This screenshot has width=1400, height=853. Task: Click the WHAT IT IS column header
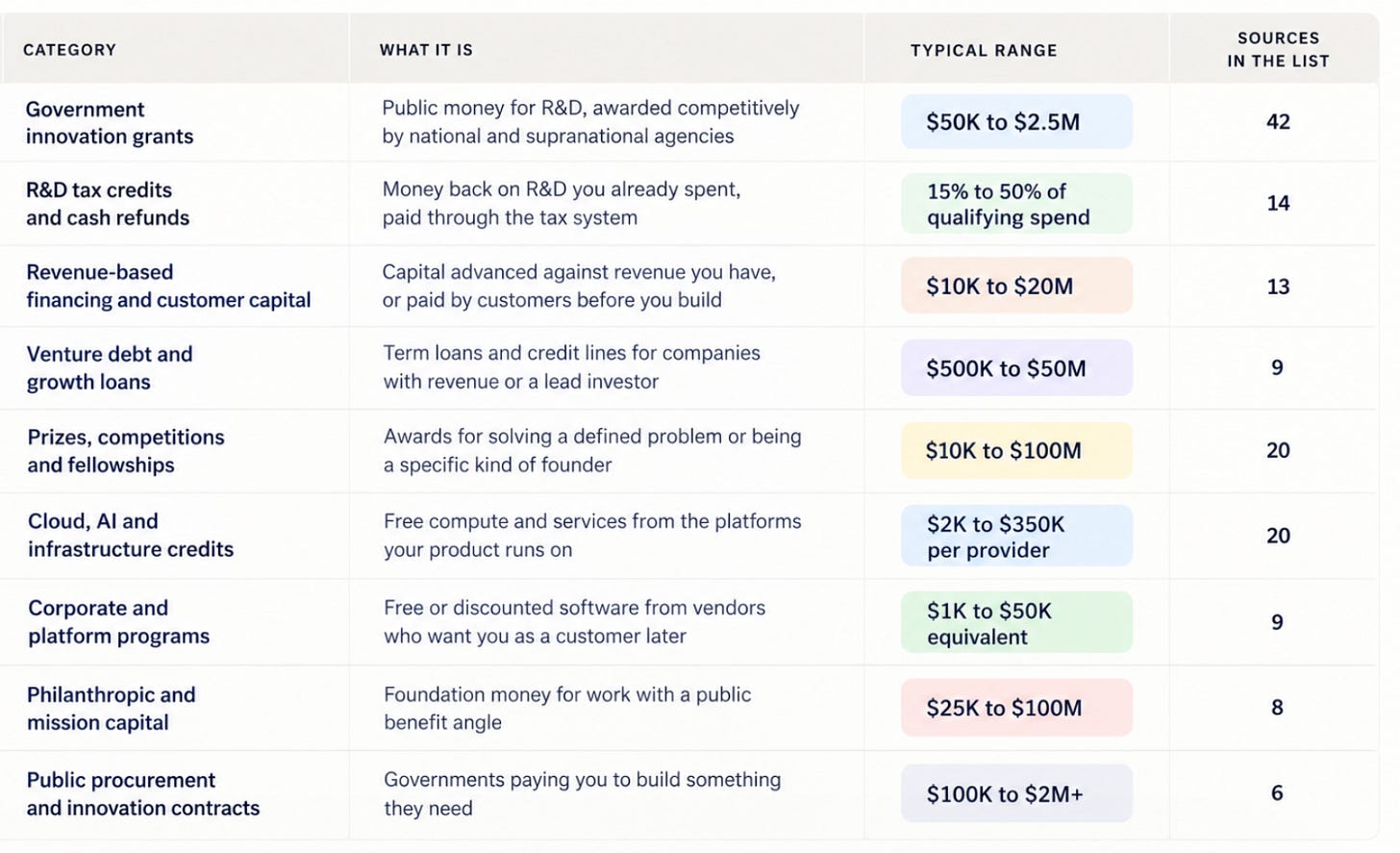(426, 50)
